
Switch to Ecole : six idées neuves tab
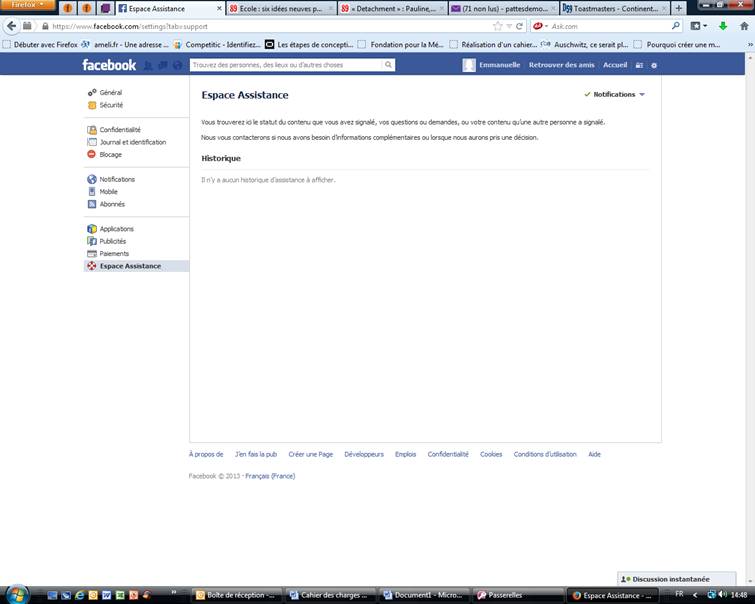click(281, 9)
